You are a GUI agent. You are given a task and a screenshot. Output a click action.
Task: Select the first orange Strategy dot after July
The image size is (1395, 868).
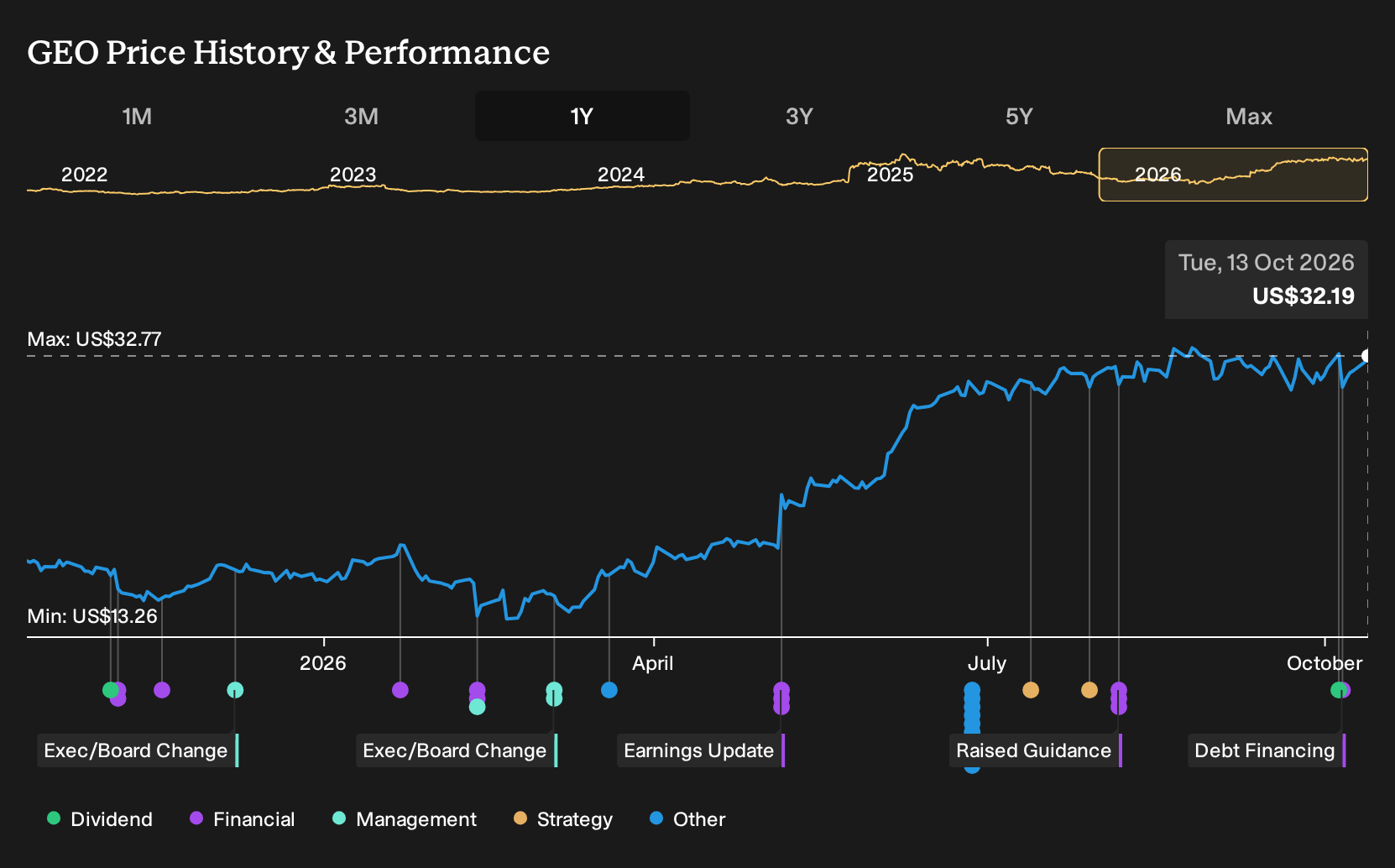[1031, 690]
